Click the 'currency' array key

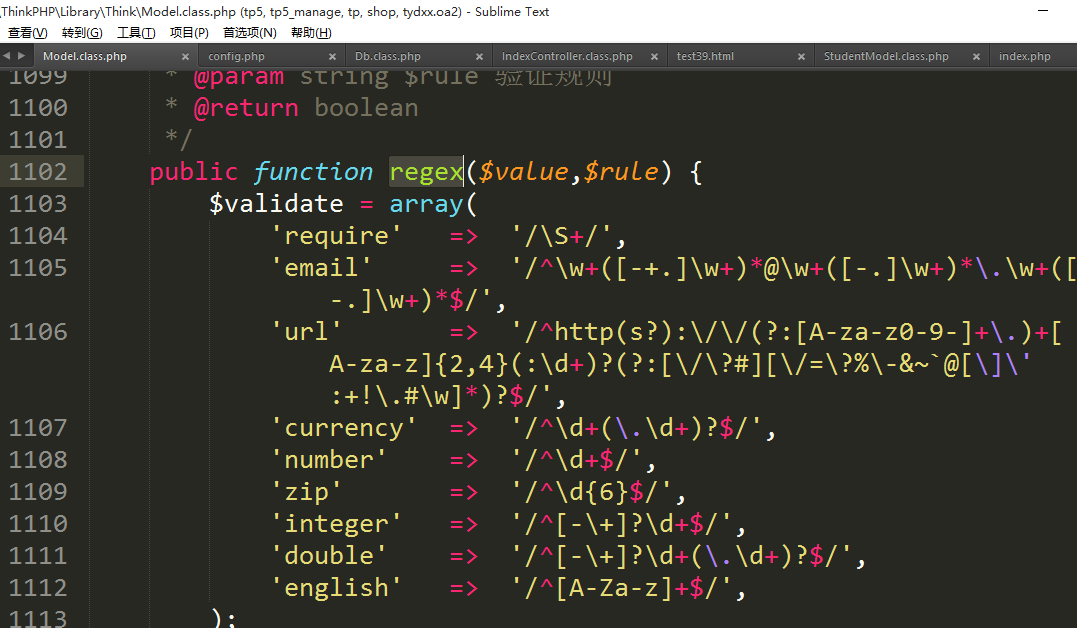click(x=343, y=428)
